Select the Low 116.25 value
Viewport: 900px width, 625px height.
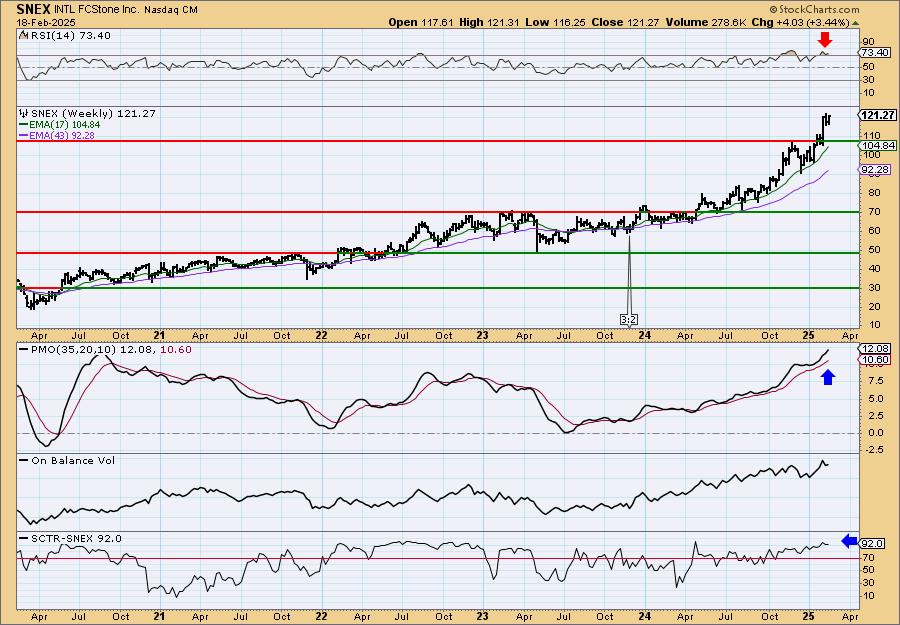pos(556,22)
